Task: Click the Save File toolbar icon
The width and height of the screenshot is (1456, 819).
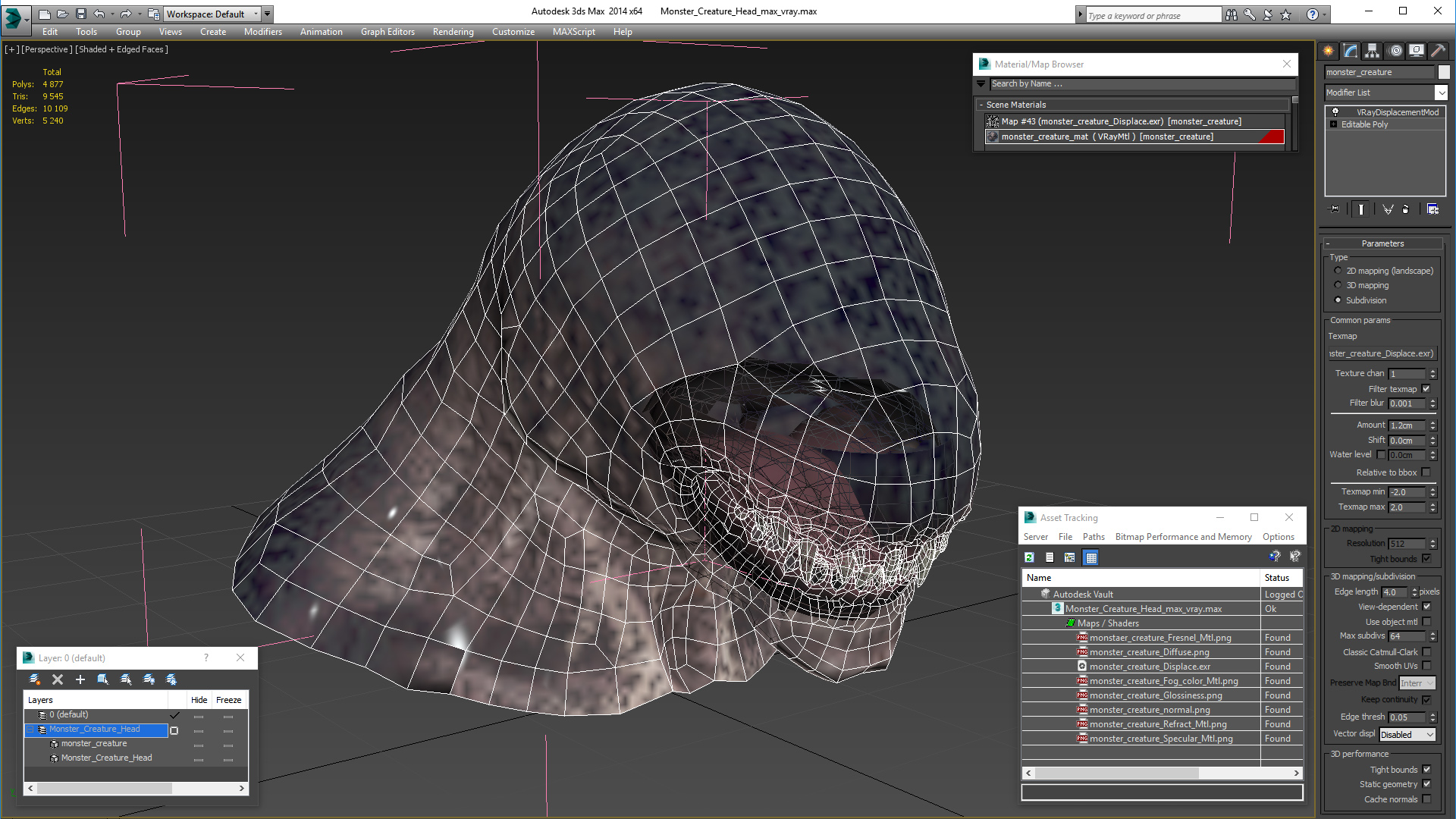Action: 81,14
